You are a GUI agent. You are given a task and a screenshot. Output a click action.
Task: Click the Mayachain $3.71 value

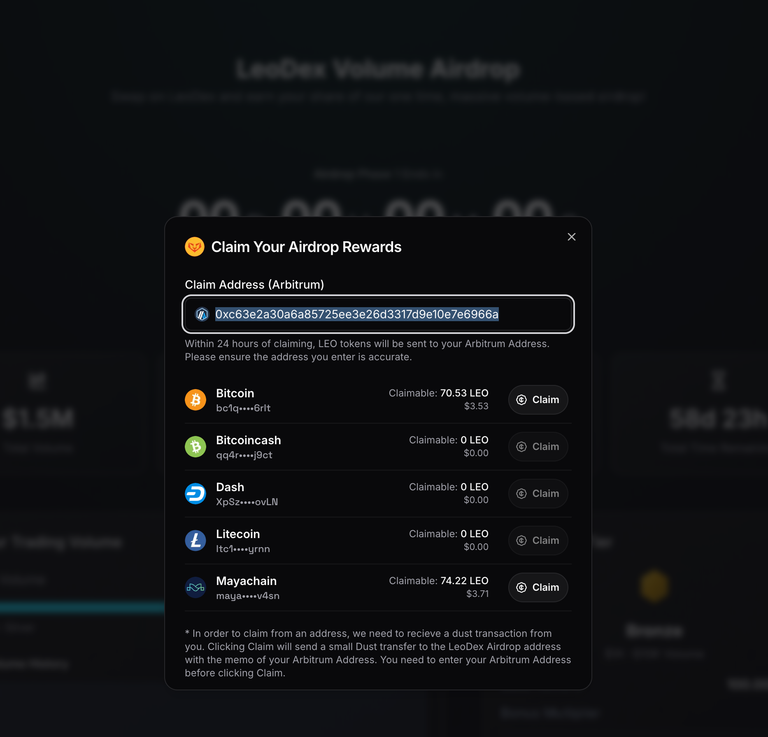(x=477, y=594)
